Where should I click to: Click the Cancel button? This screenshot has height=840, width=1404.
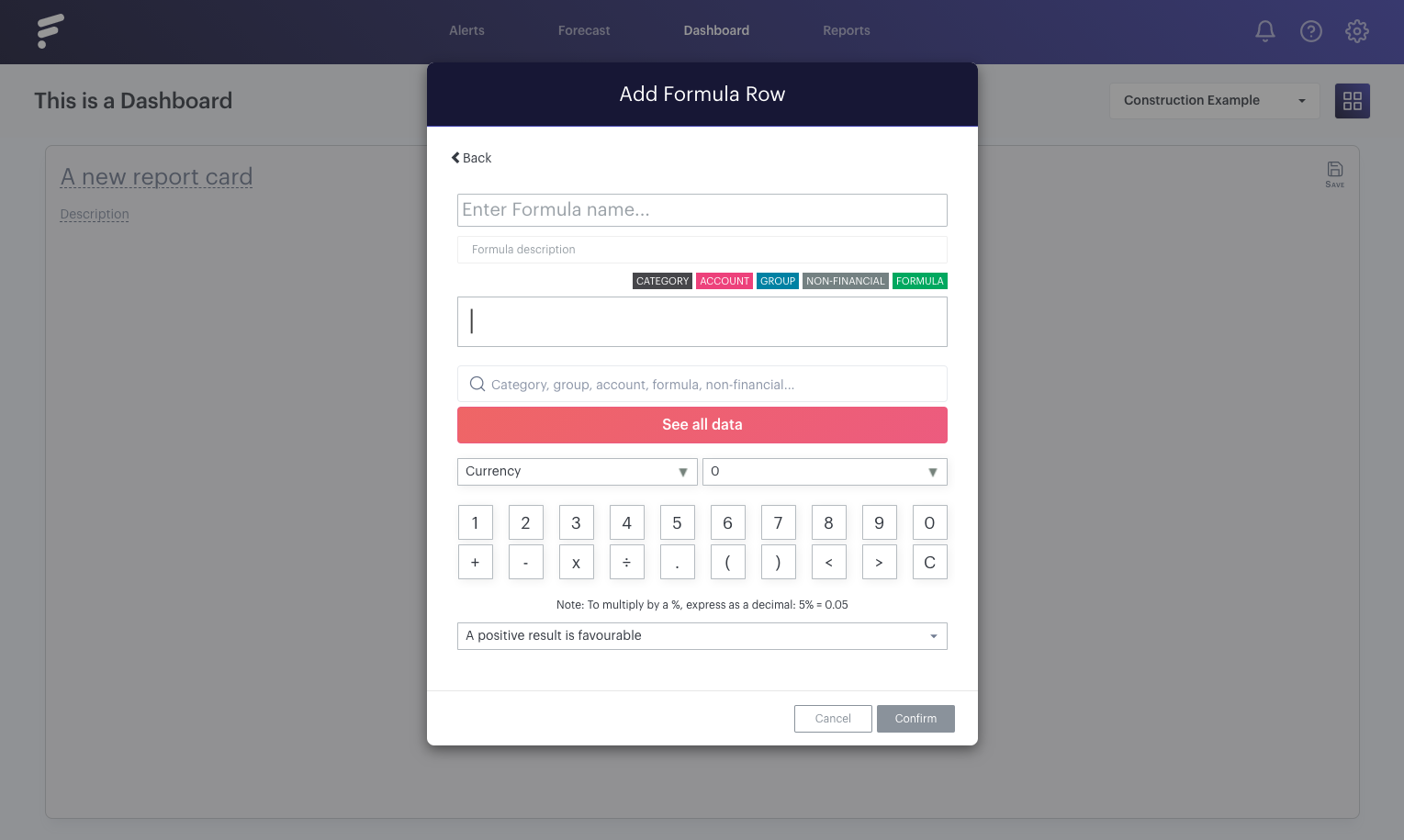point(833,719)
